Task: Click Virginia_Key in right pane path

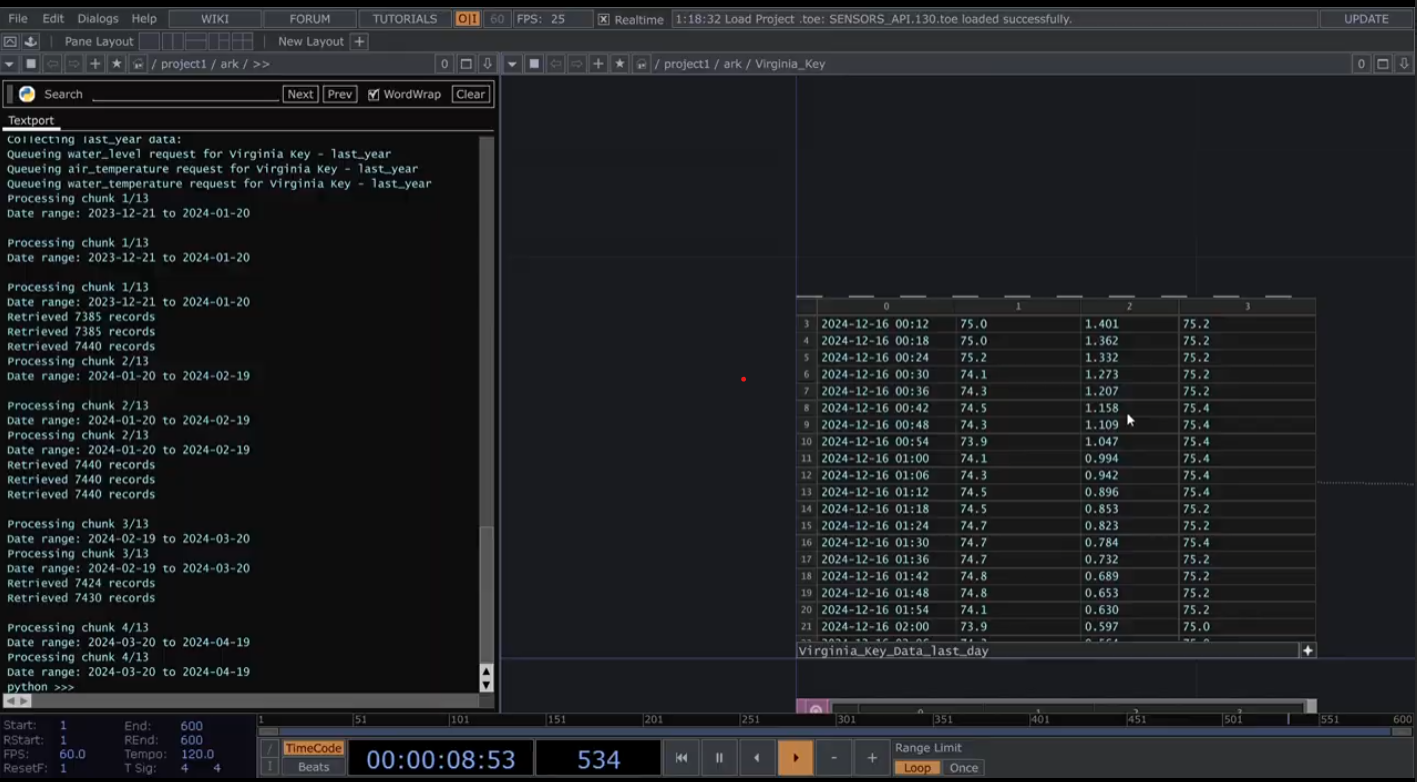Action: click(790, 64)
